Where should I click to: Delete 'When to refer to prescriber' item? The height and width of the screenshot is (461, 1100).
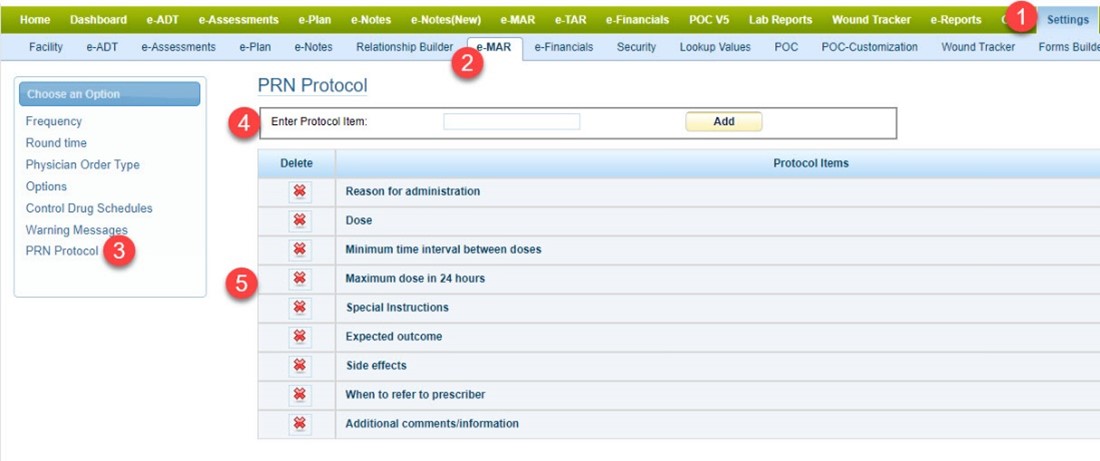[299, 394]
